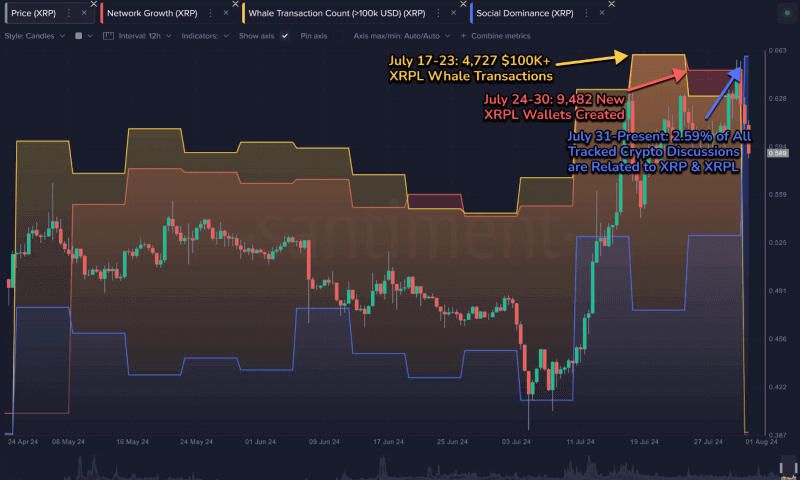Click the green circle status icon
This screenshot has width=800, height=480.
pos(787,13)
